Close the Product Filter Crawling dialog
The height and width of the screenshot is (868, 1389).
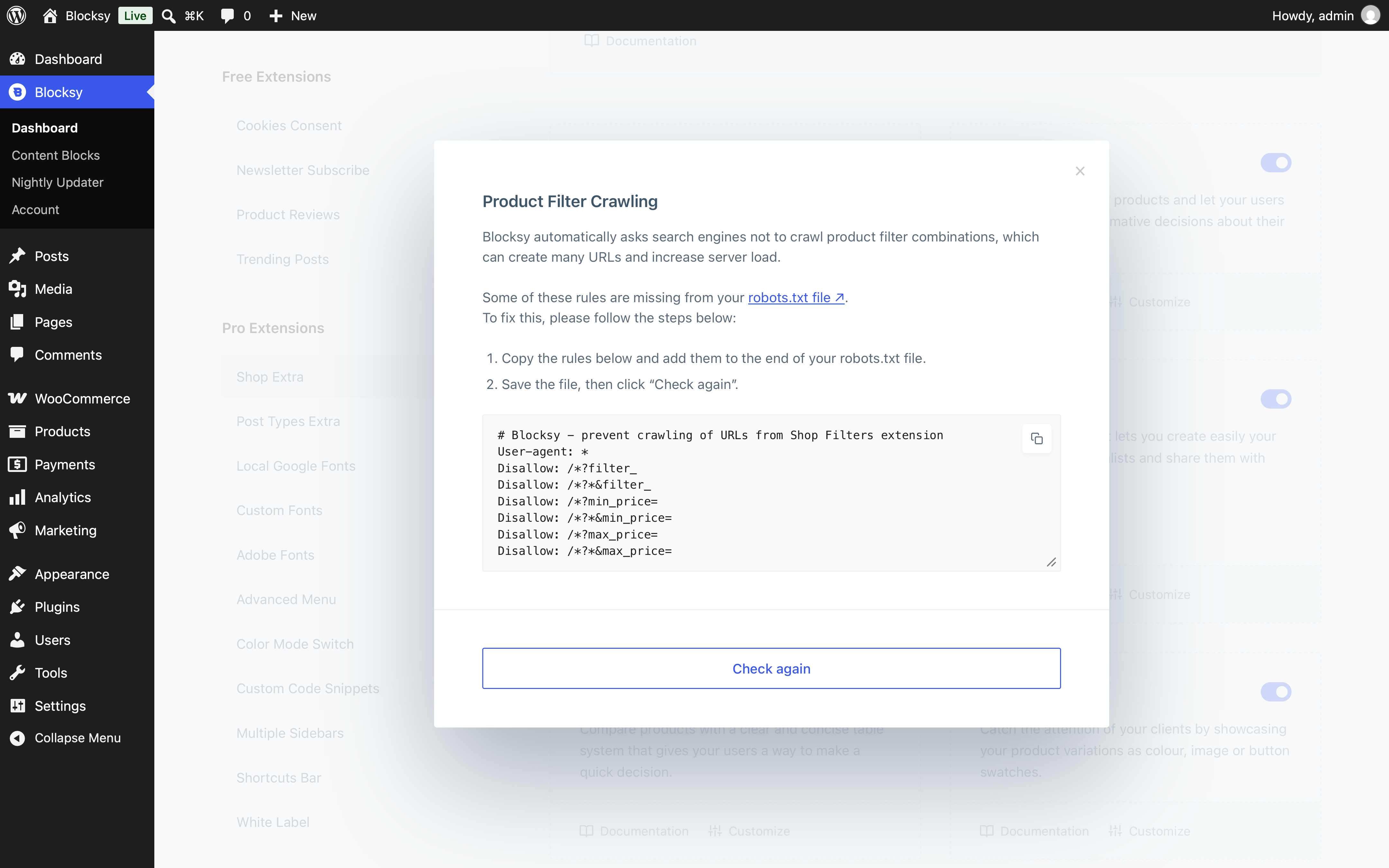tap(1080, 171)
